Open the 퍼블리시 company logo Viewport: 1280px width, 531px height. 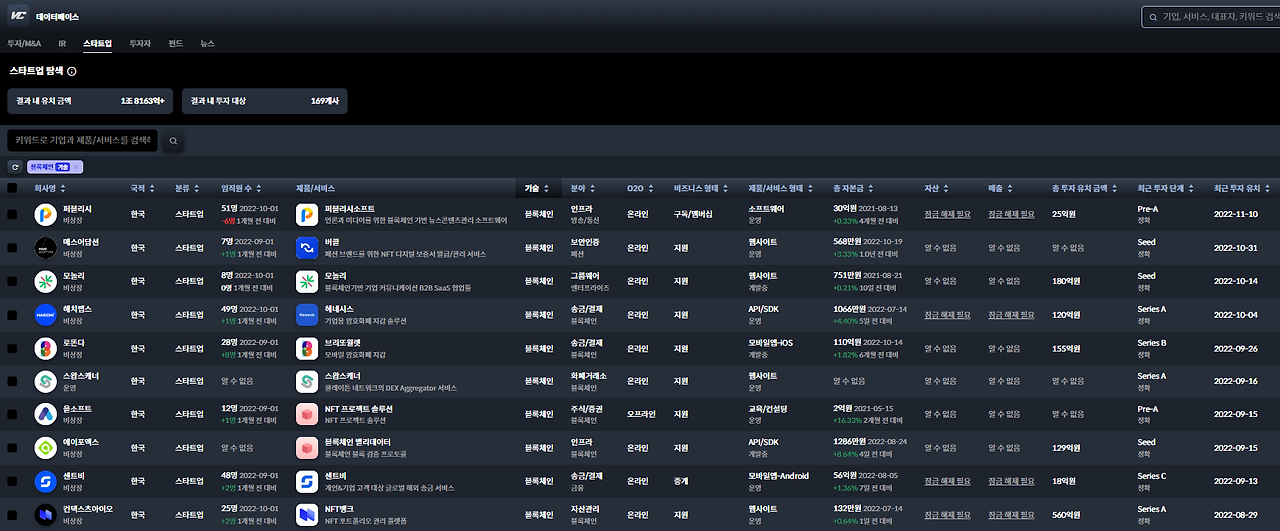[x=46, y=214]
